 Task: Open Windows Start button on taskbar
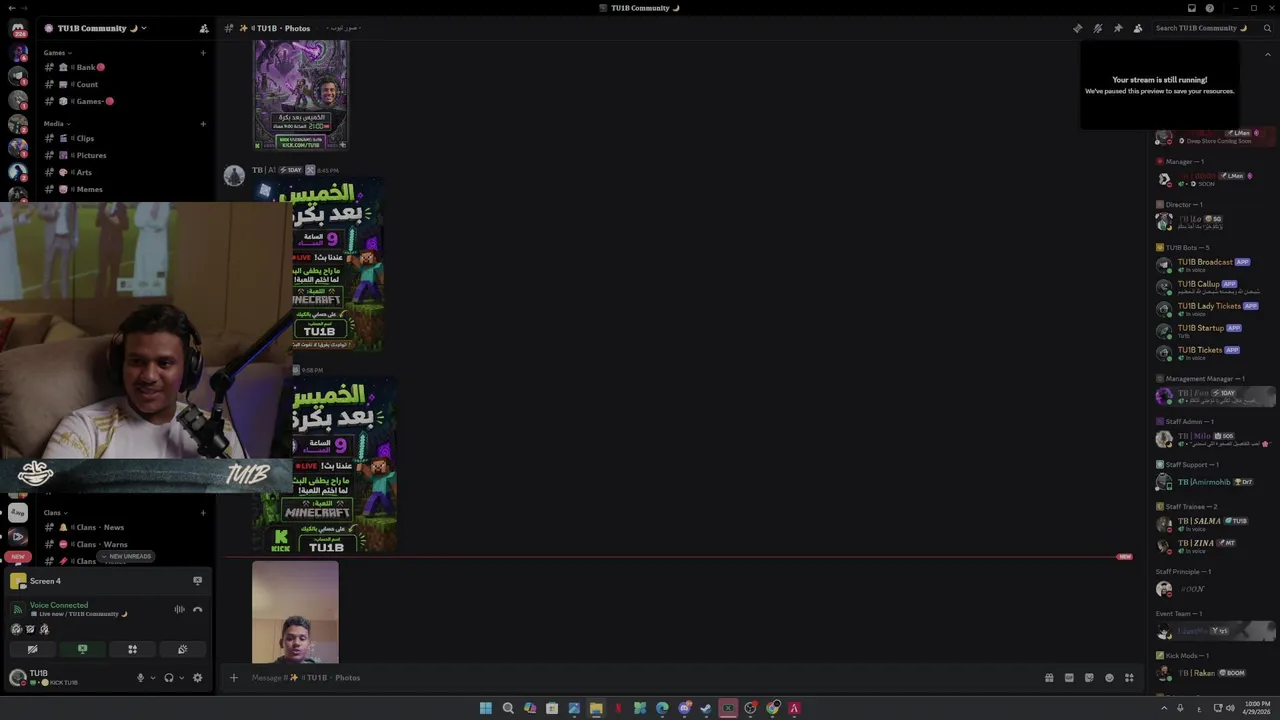[486, 708]
